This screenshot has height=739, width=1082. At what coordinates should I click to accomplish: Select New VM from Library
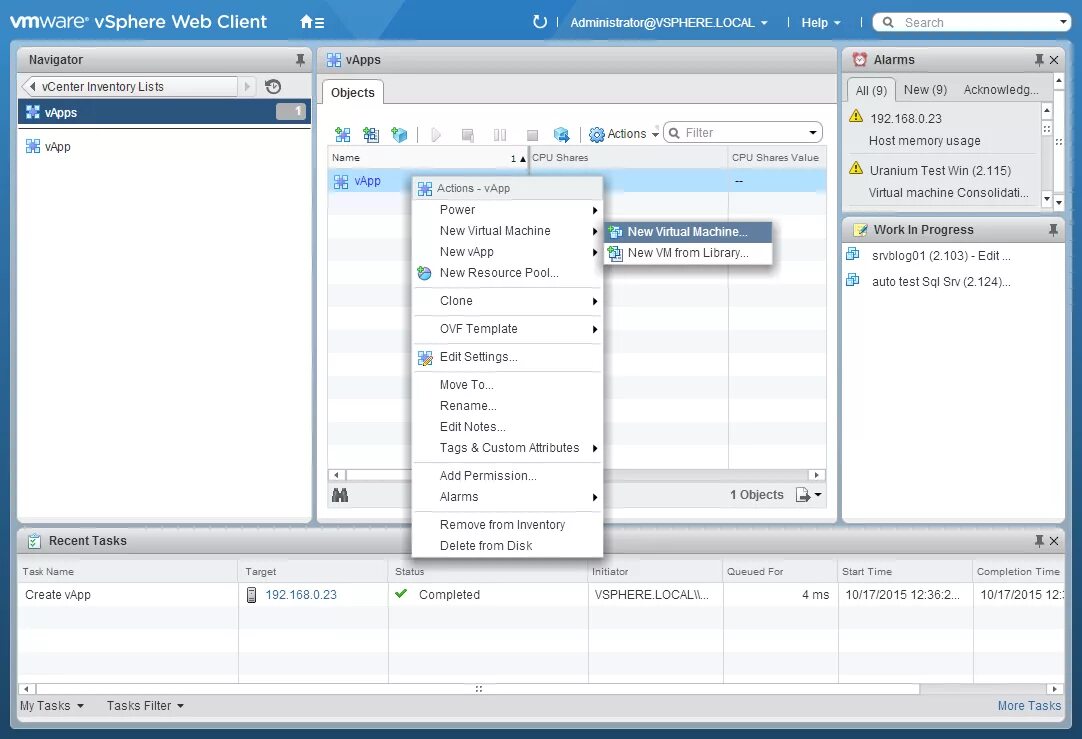(x=688, y=253)
